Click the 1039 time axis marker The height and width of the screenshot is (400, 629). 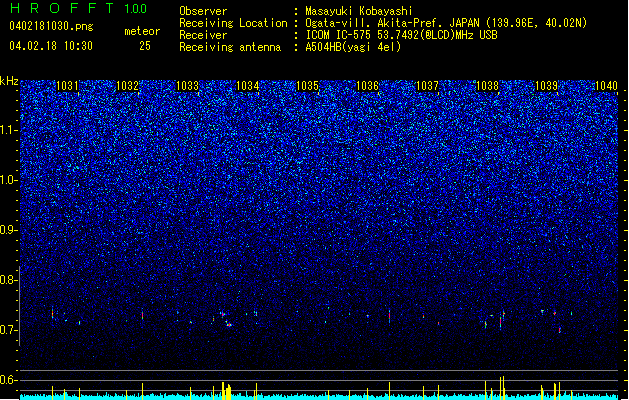click(547, 86)
